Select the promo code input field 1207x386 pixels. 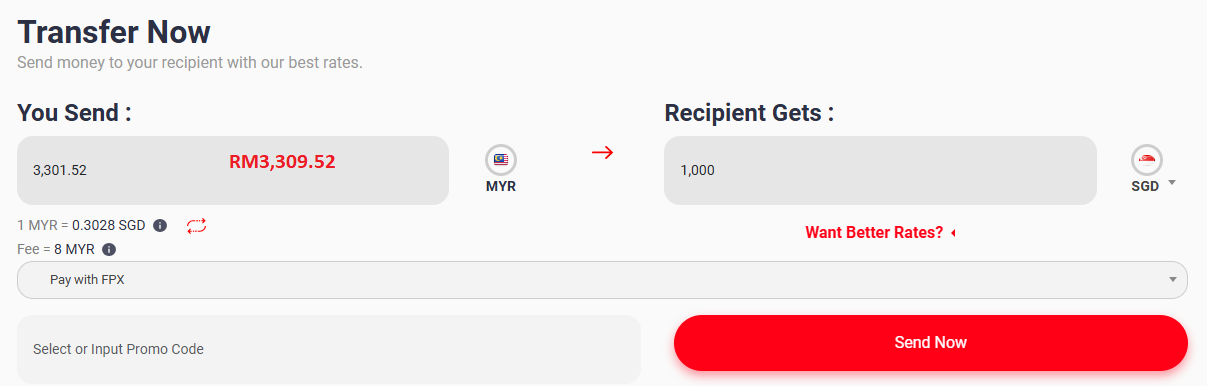[329, 349]
